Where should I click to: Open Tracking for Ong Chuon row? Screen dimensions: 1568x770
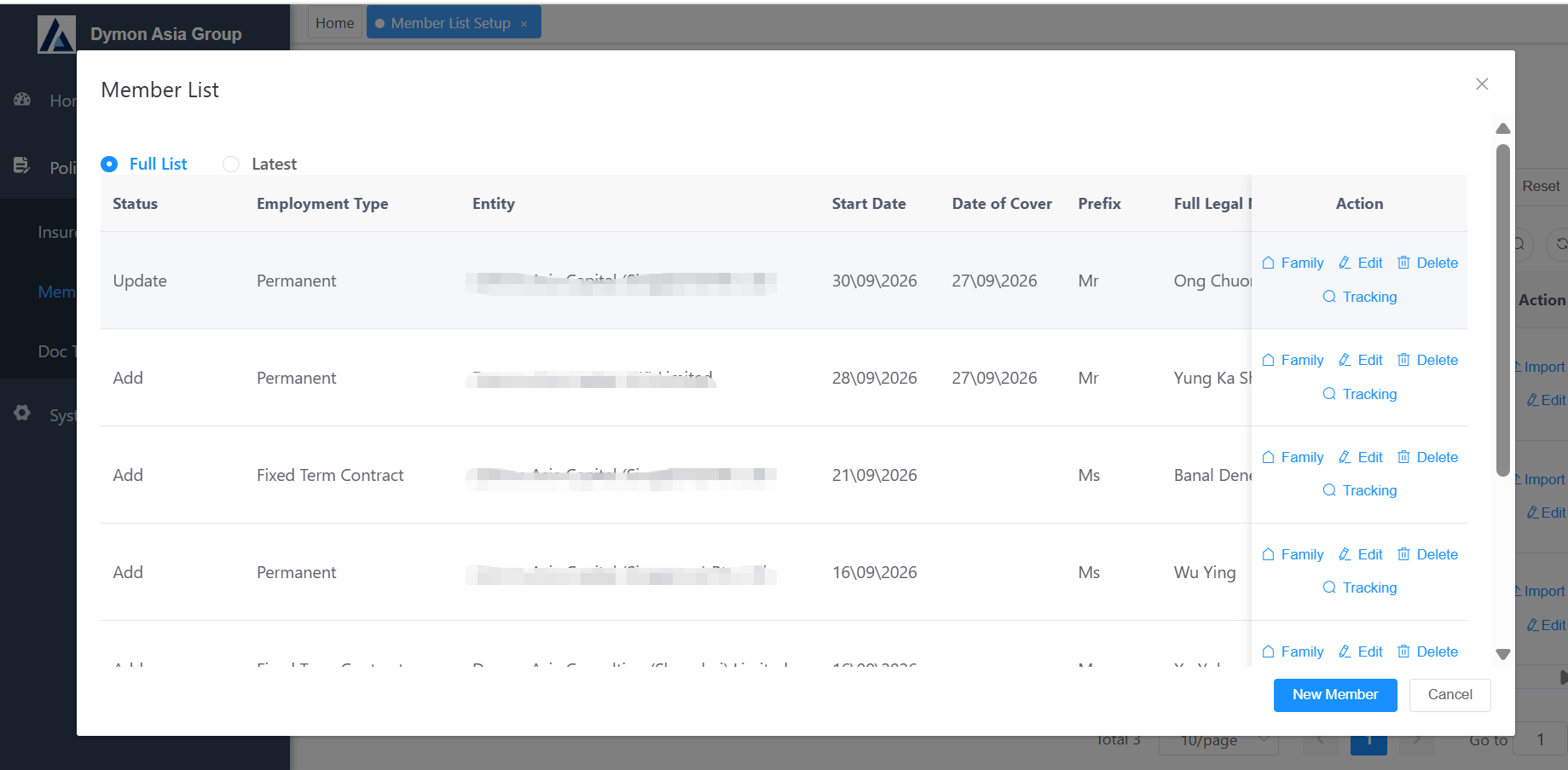click(1360, 297)
